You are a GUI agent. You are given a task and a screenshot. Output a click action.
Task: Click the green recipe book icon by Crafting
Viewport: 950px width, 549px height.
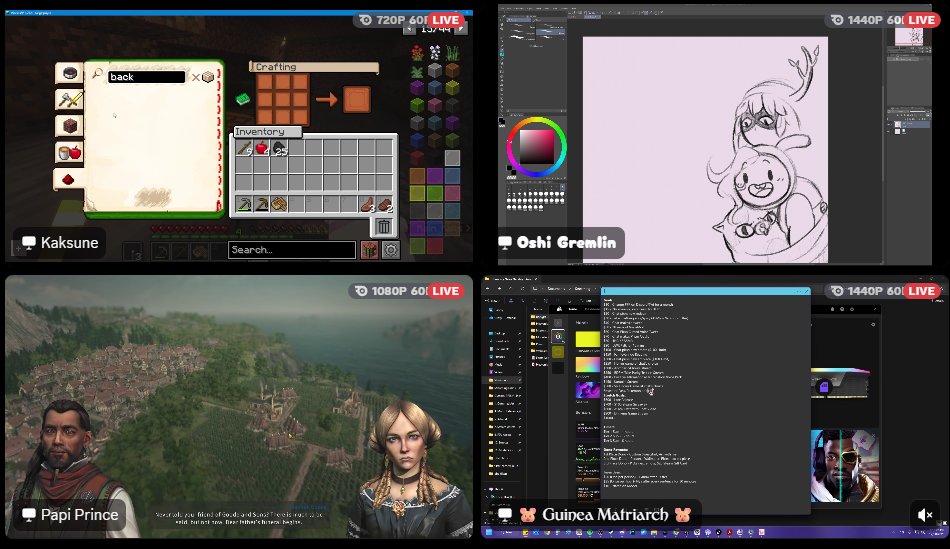click(x=242, y=99)
